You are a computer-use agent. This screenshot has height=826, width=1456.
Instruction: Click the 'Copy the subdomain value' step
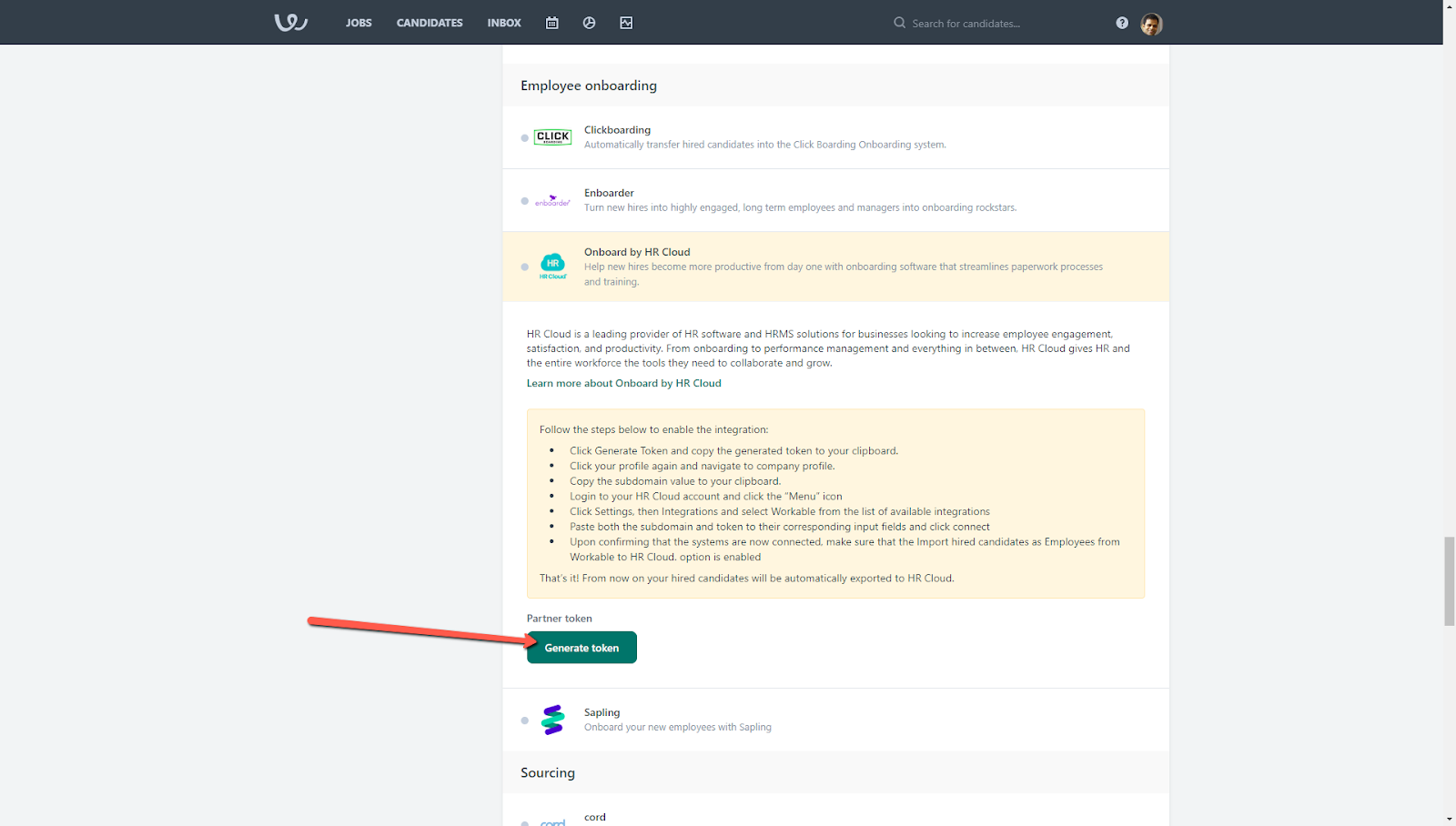(675, 481)
